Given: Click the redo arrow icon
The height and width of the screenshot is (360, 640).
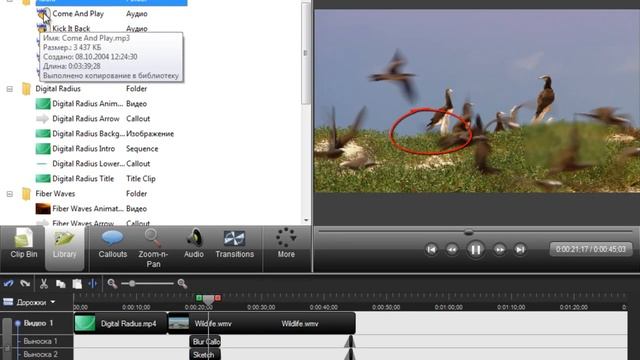Looking at the screenshot, I should [x=25, y=283].
